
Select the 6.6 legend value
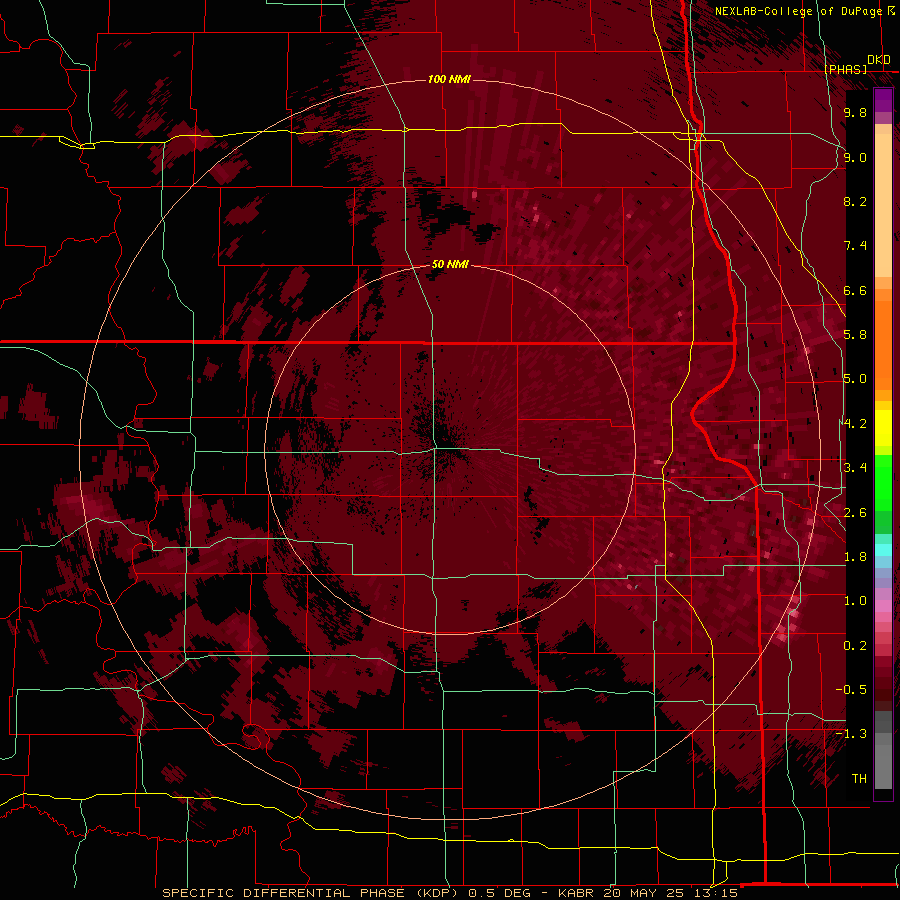click(855, 290)
